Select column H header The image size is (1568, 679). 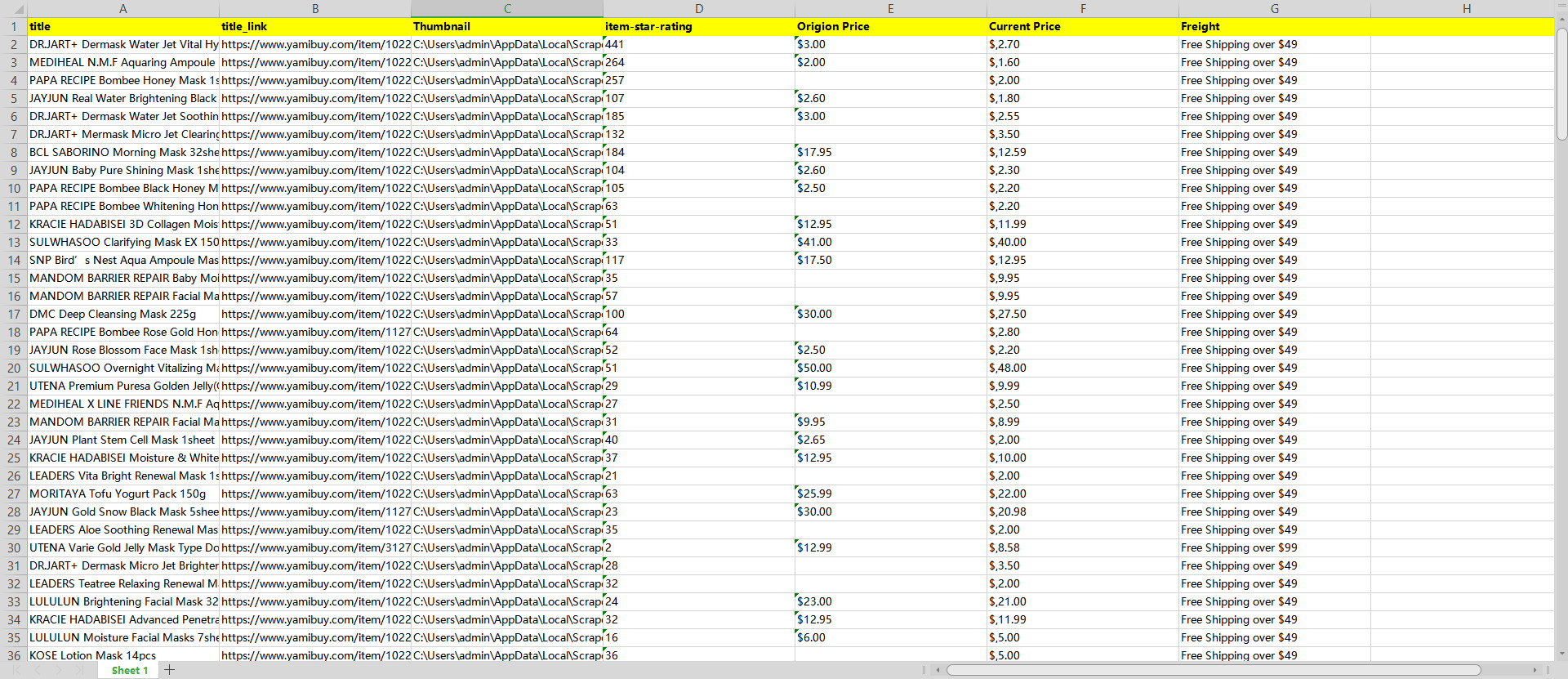pyautogui.click(x=1467, y=9)
